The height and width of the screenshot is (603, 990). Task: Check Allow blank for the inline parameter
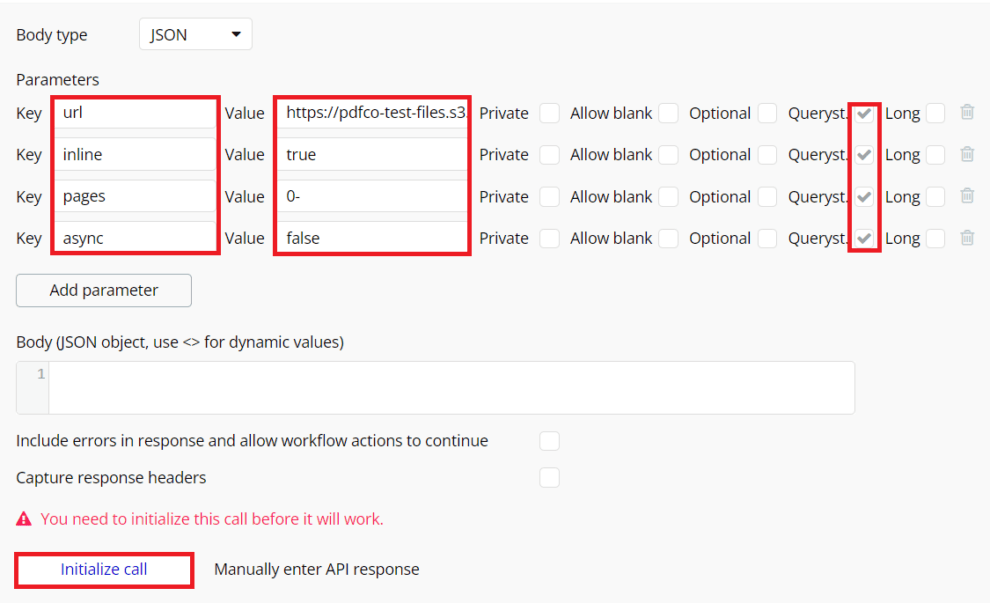click(x=666, y=154)
